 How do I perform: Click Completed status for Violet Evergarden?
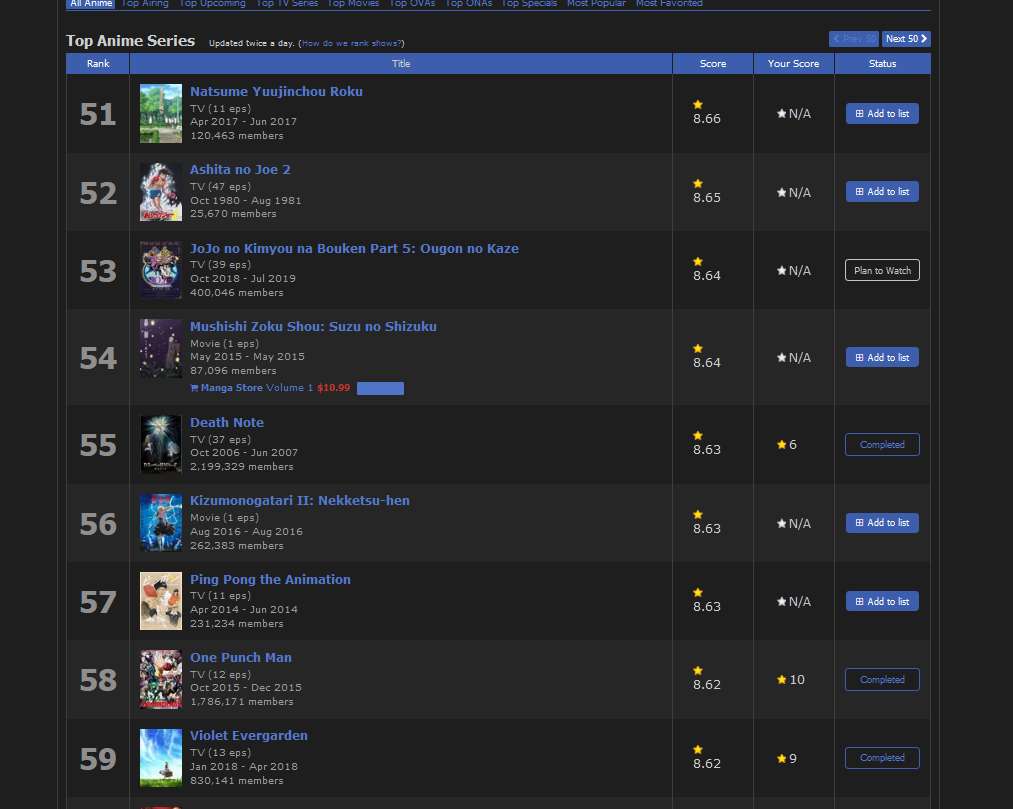[x=882, y=758]
